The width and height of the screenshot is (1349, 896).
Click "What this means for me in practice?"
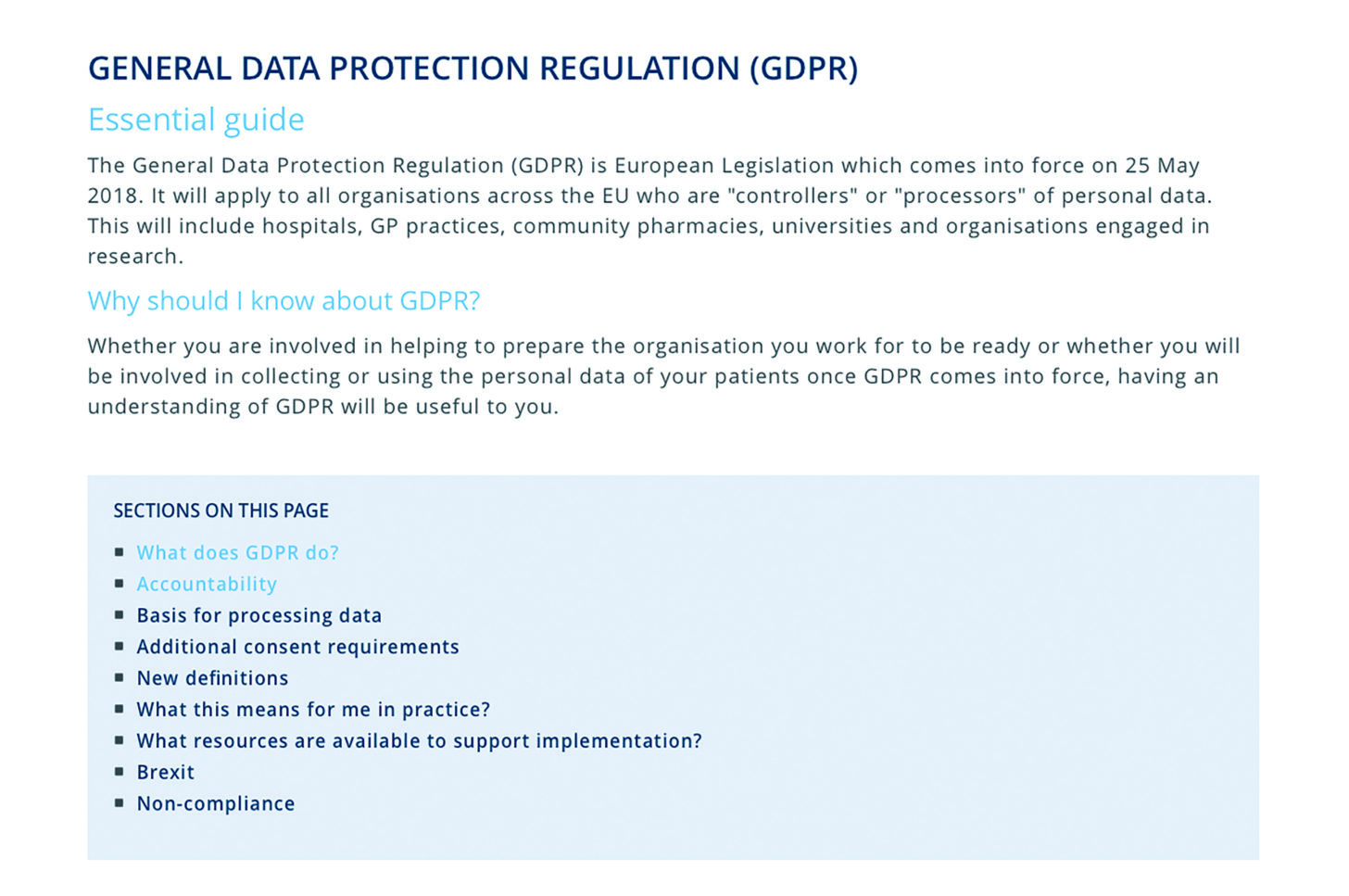tap(313, 710)
